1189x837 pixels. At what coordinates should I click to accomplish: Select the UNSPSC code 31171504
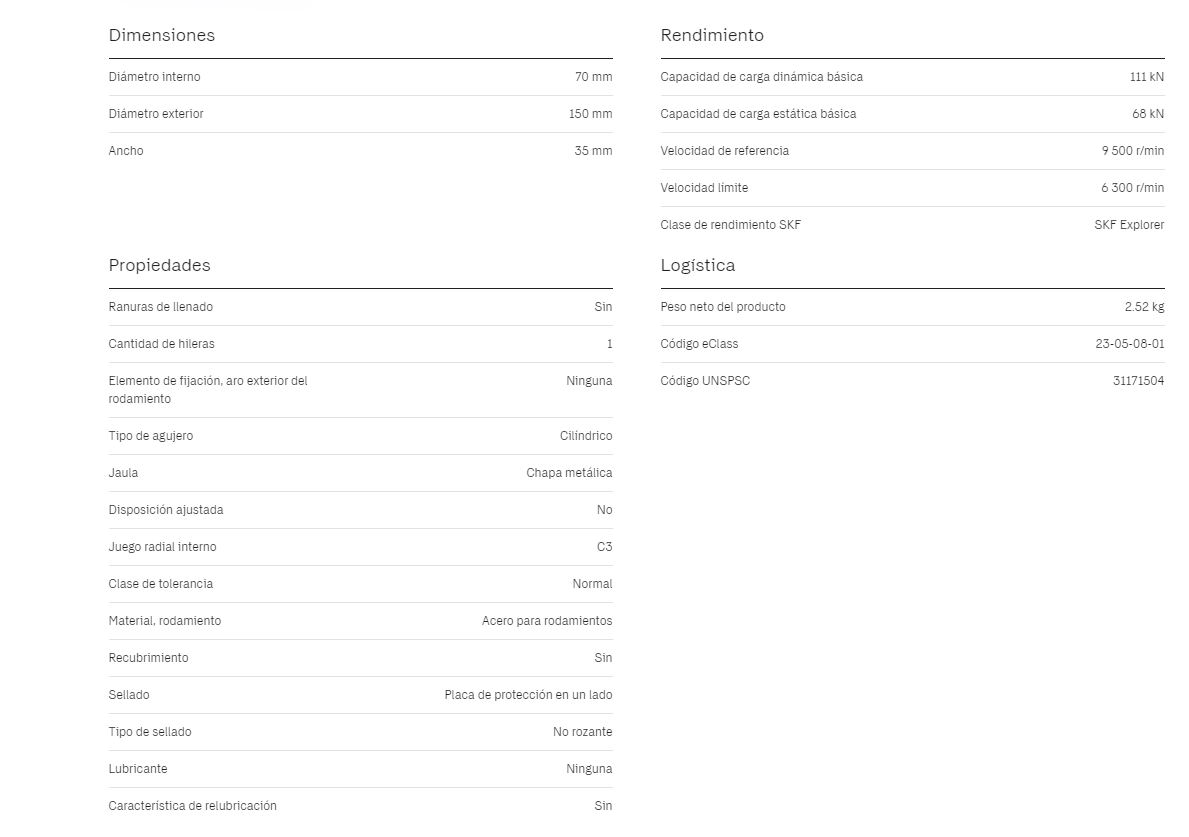[1138, 381]
